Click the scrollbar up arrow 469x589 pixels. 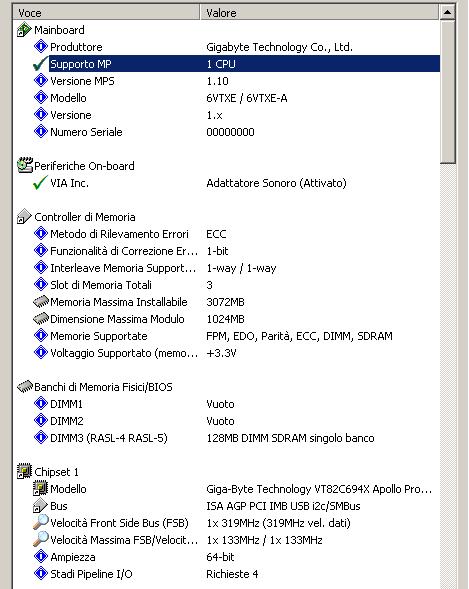pos(447,12)
